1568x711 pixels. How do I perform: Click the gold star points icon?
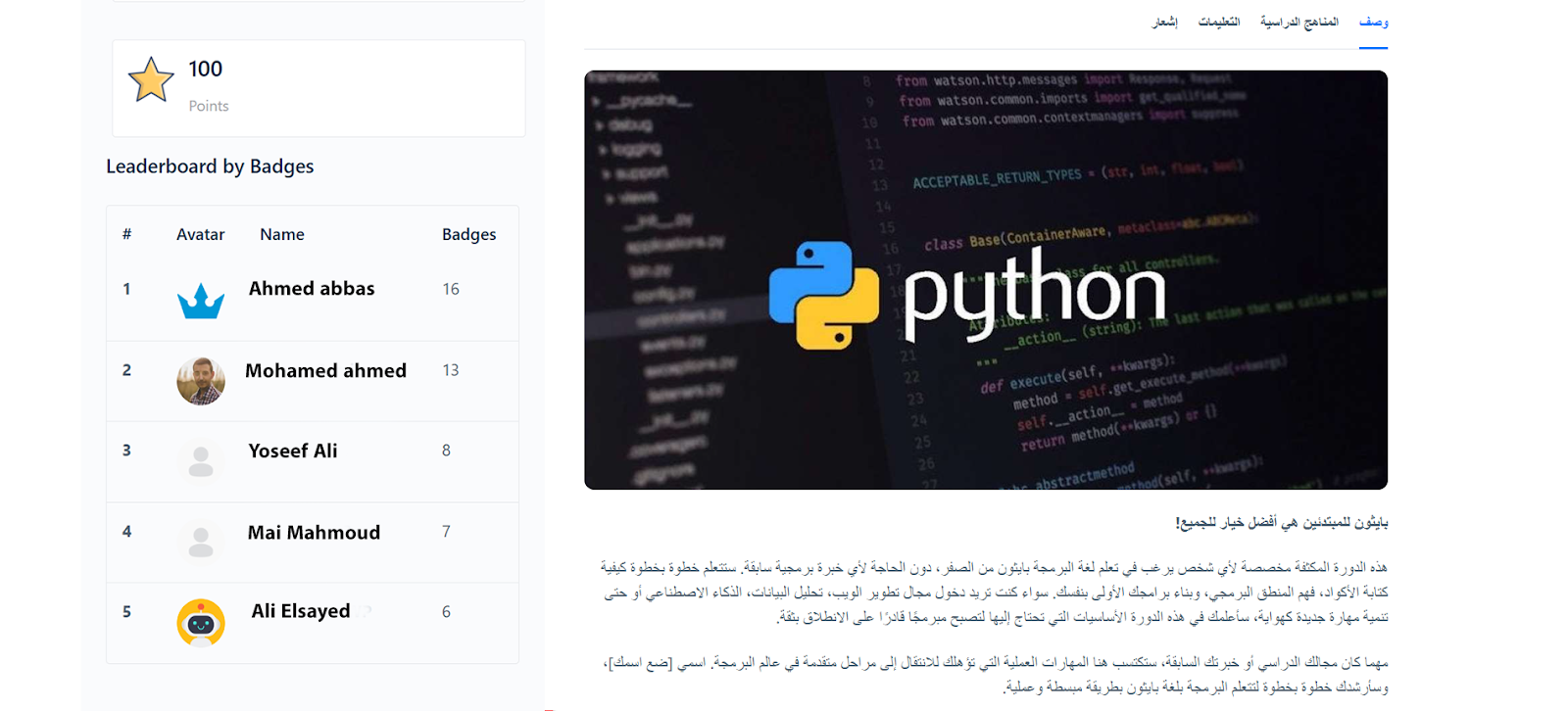click(x=151, y=79)
